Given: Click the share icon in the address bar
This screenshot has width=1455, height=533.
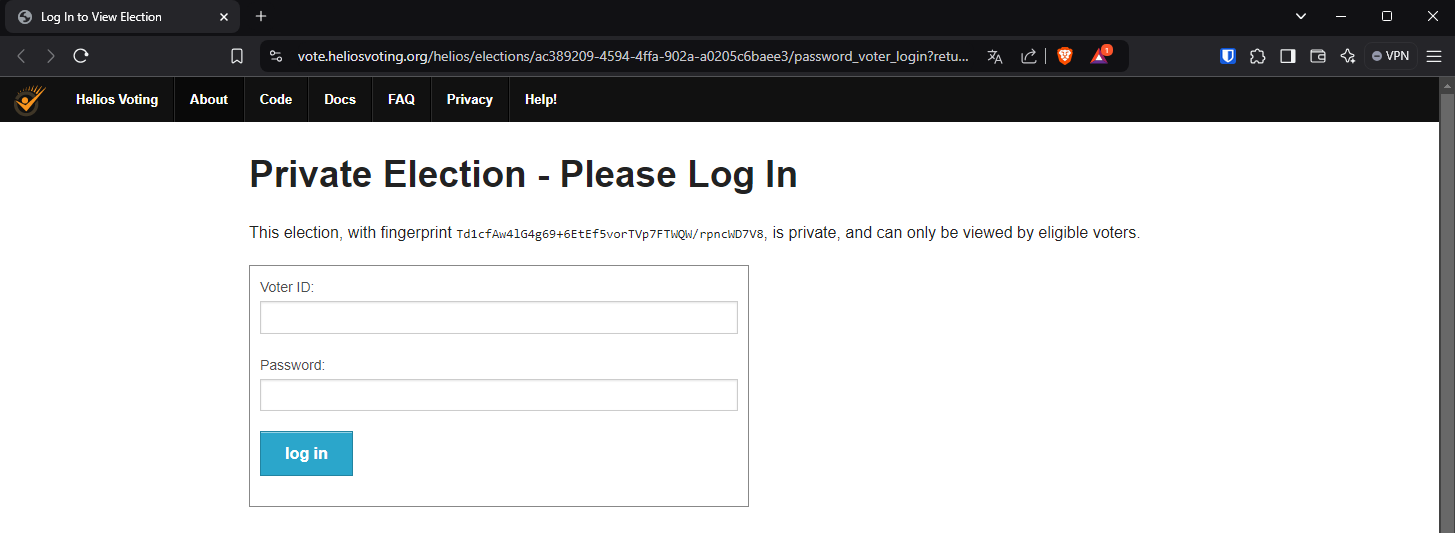Looking at the screenshot, I should click(1028, 56).
